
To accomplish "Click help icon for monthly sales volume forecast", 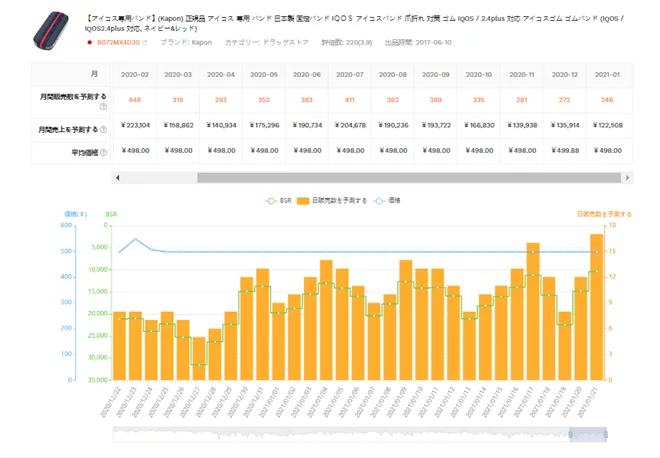I will [103, 106].
